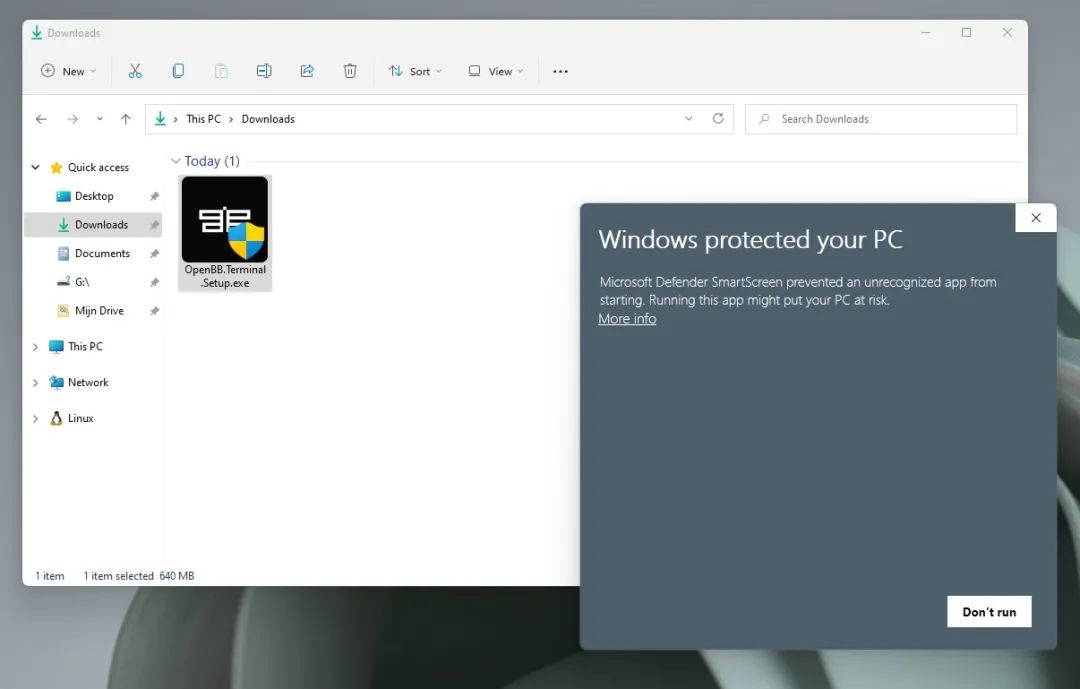The width and height of the screenshot is (1080, 689).
Task: Click 'This PC' in the address bar
Action: (203, 119)
